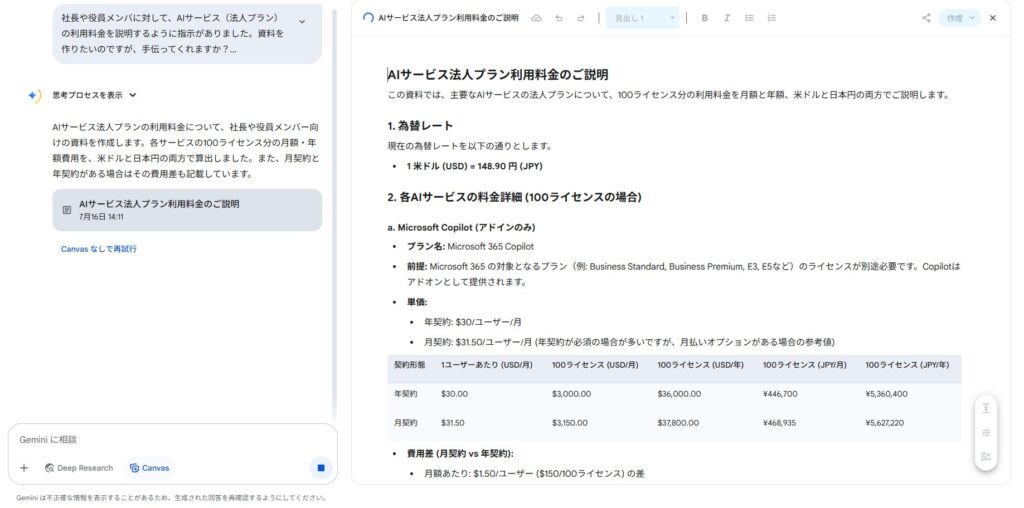1024x508 pixels.
Task: Click 100ライセンス (JPY/月) table header
Action: click(x=805, y=365)
